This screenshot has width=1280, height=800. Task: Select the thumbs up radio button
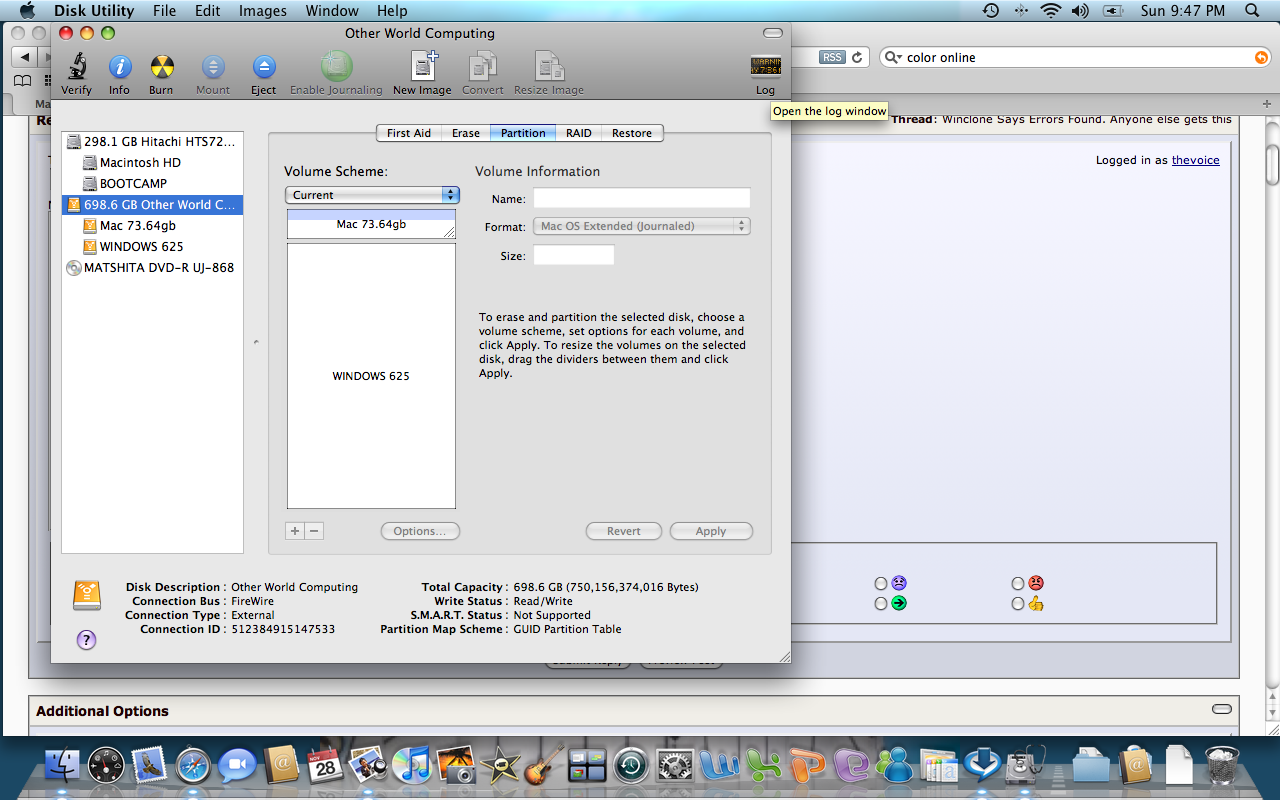[1018, 604]
